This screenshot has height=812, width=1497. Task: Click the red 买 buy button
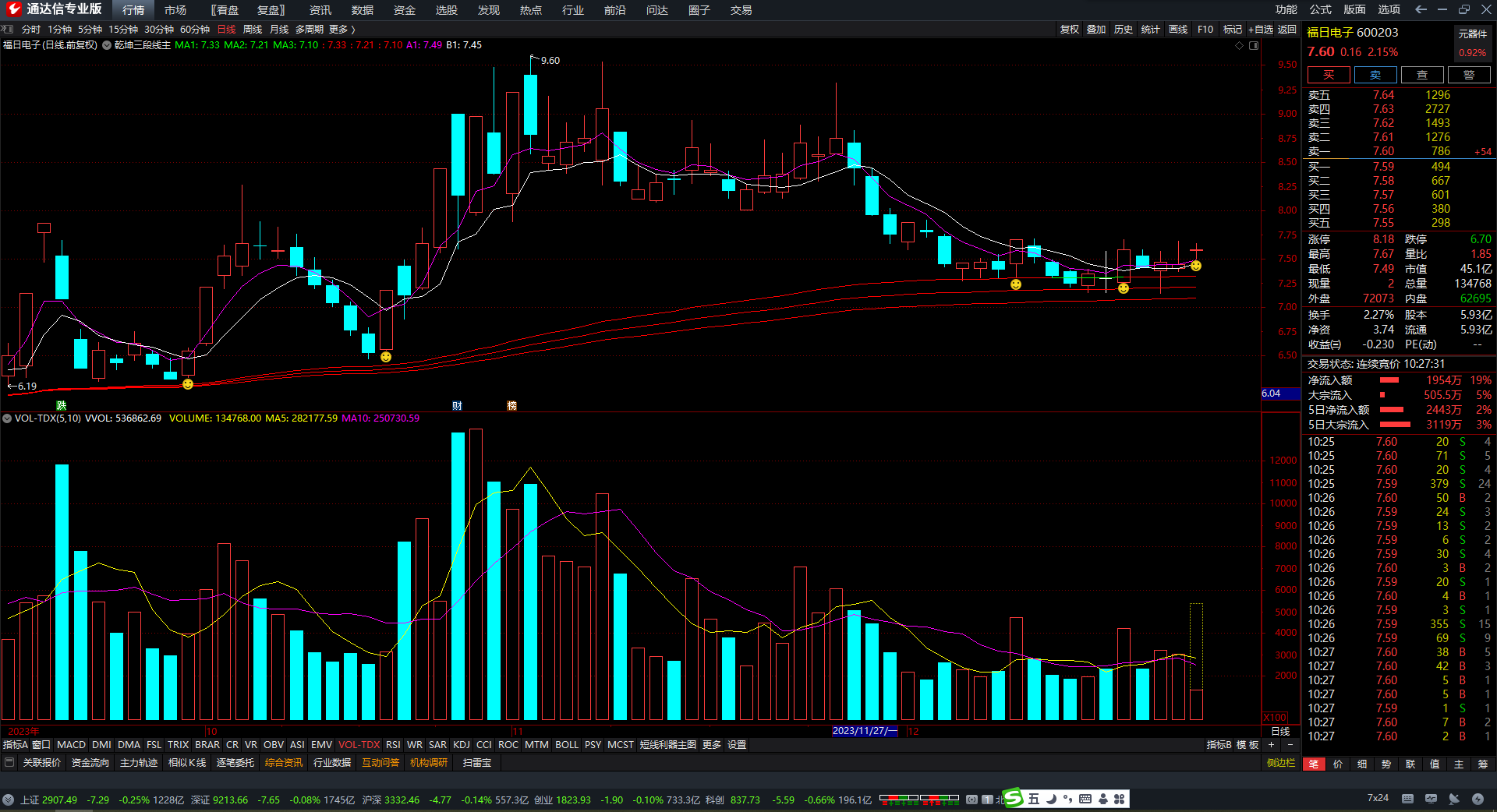(1329, 75)
